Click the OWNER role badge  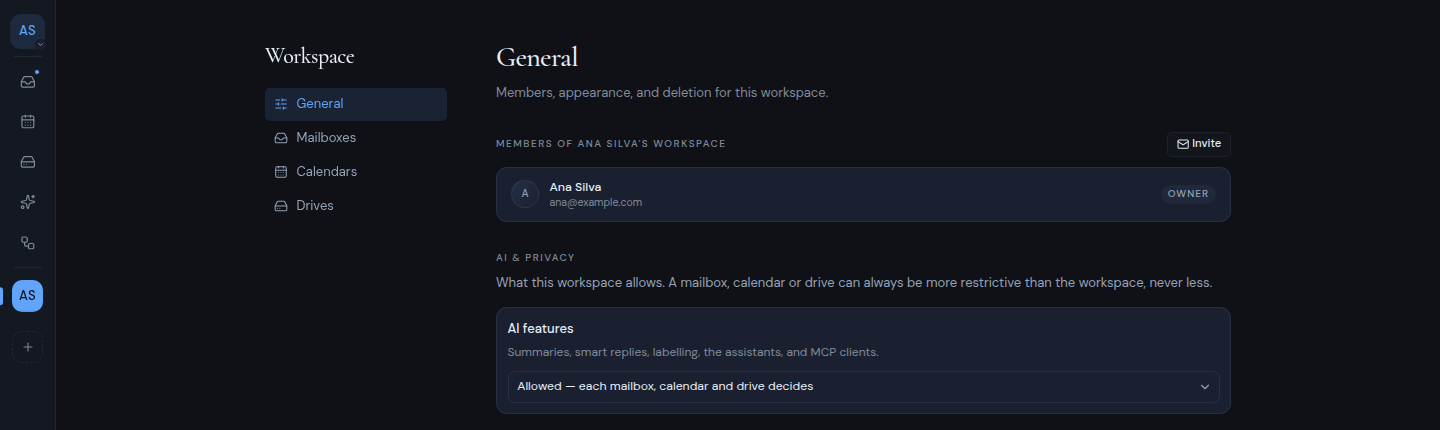1188,194
